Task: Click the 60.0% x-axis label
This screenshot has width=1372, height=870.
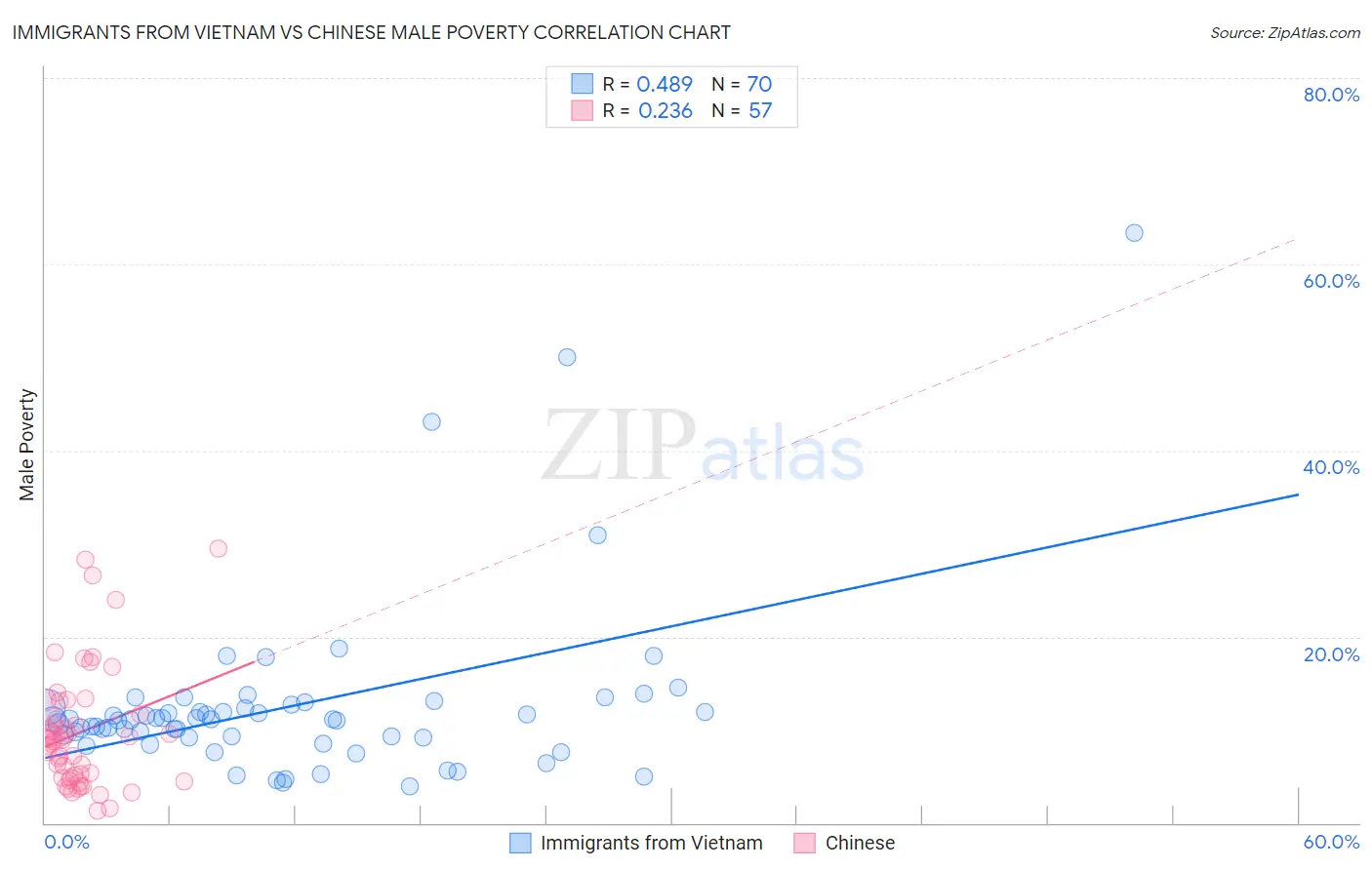Action: pos(1331,842)
